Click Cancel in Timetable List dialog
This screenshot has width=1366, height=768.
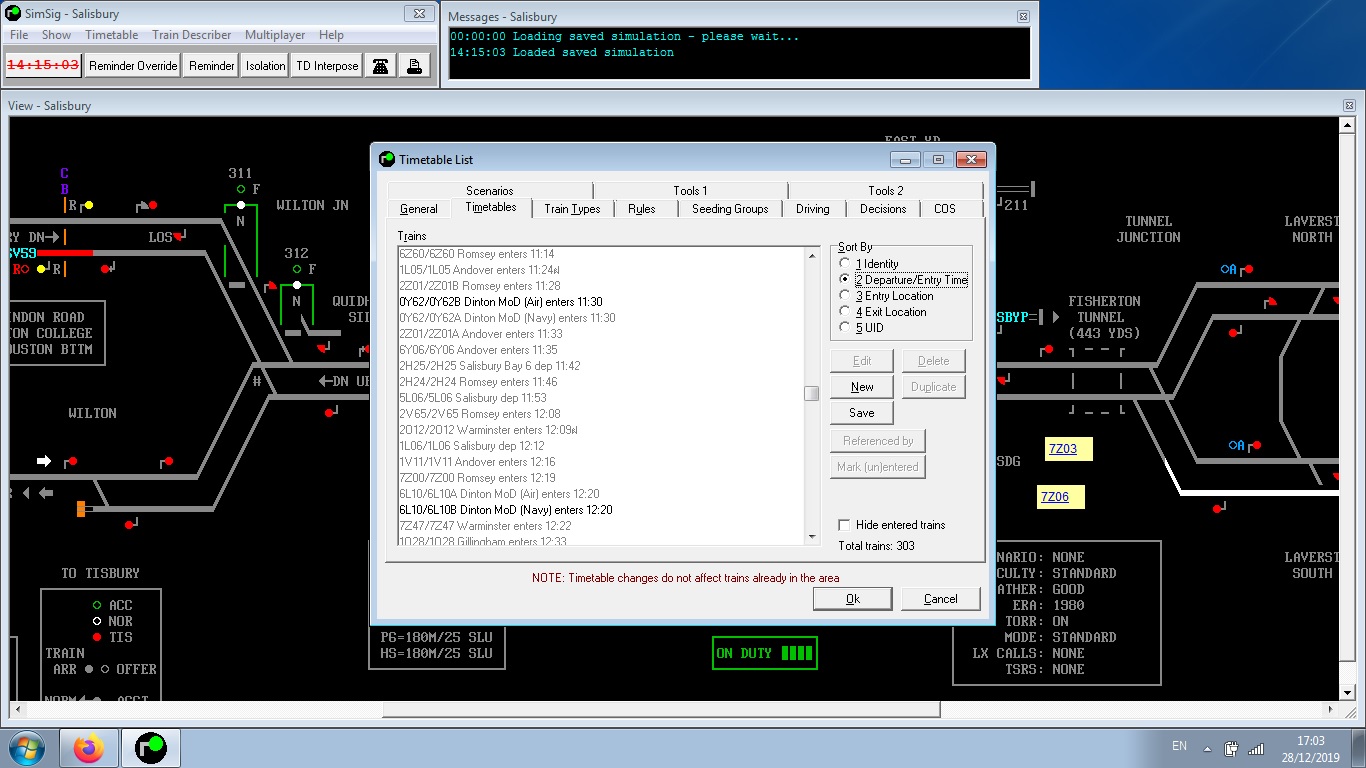click(940, 599)
